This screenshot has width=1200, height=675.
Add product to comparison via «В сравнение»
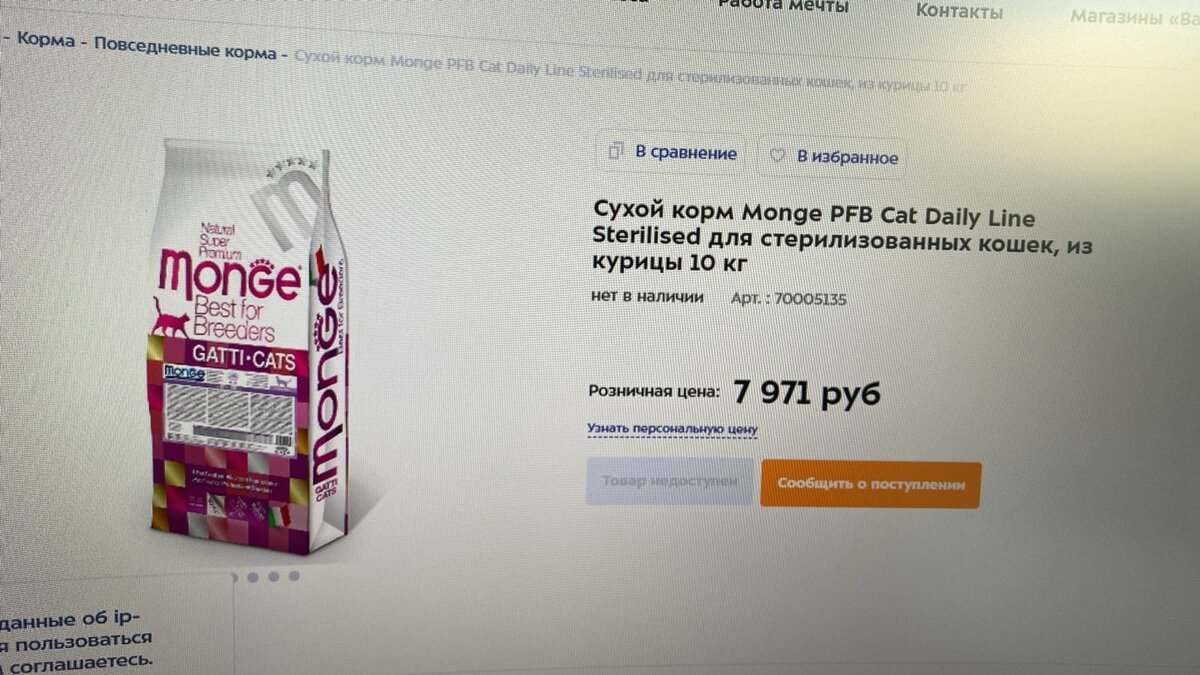[x=672, y=153]
